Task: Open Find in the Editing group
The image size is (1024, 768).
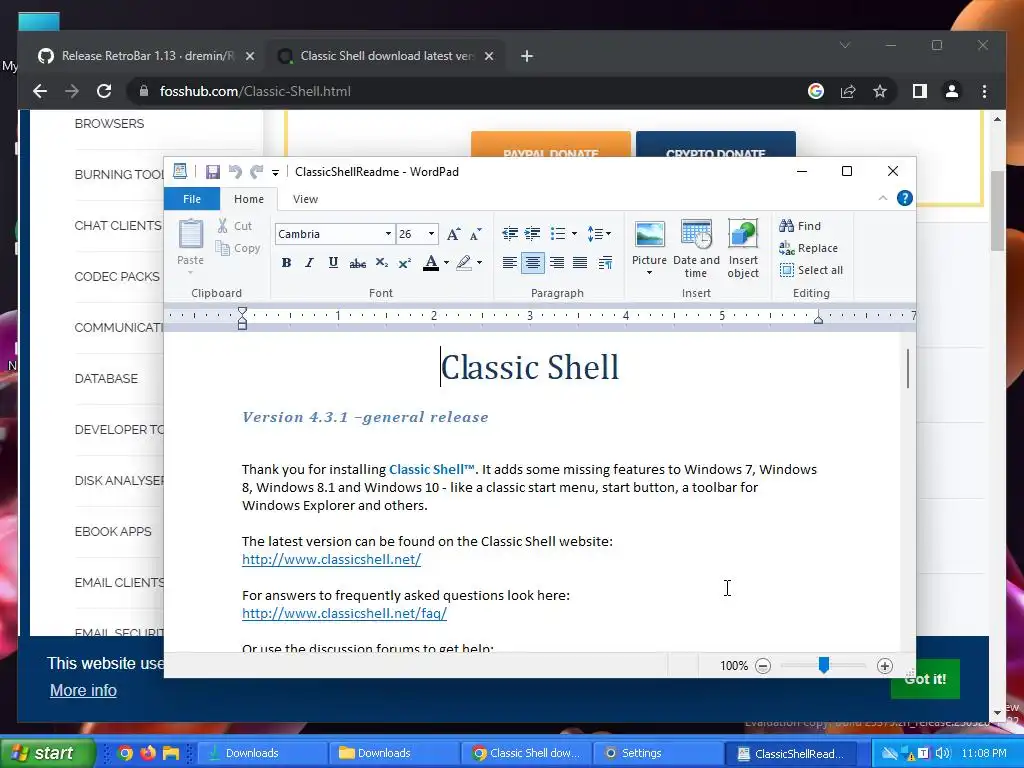Action: pyautogui.click(x=800, y=226)
